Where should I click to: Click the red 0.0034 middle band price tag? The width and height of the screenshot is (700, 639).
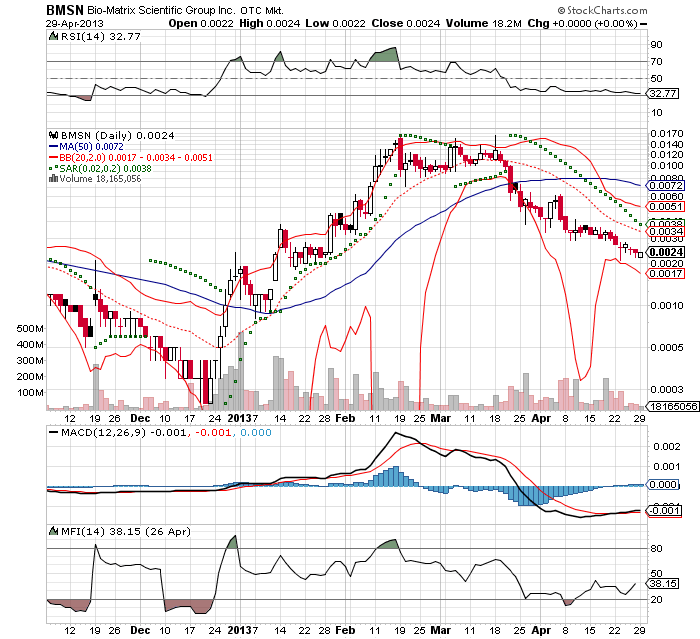tap(665, 232)
